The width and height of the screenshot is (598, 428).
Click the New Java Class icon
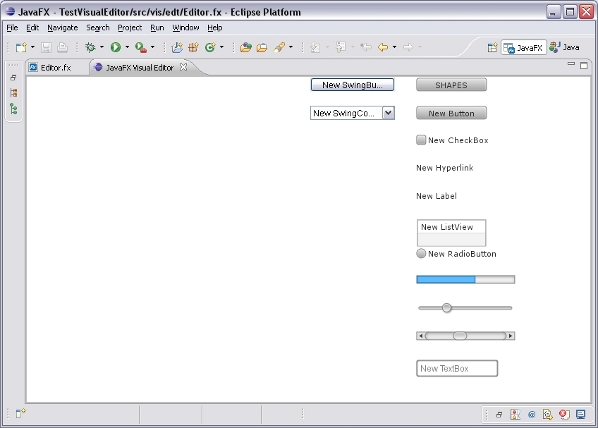pyautogui.click(x=210, y=47)
